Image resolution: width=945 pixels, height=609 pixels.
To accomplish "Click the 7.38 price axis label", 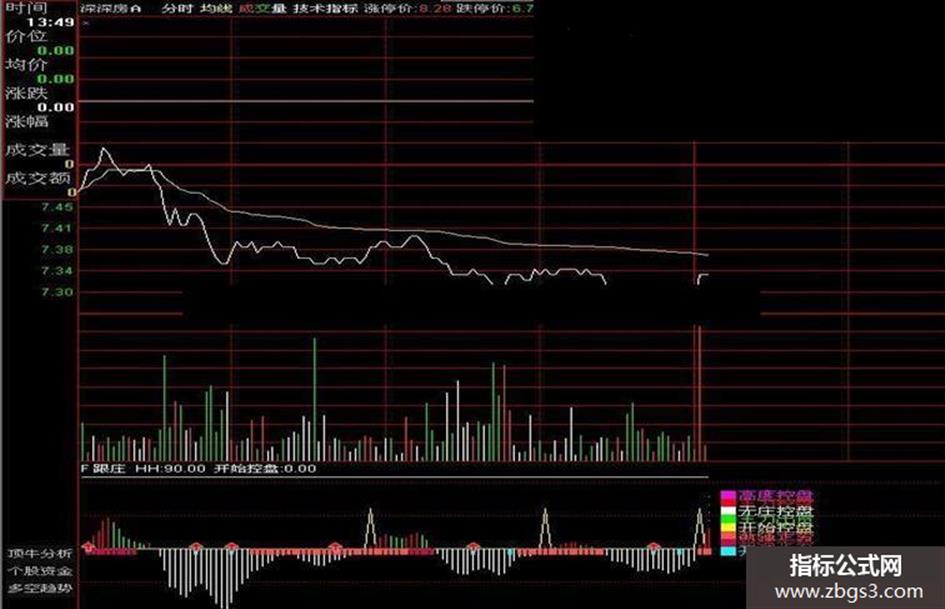I will pyautogui.click(x=57, y=249).
